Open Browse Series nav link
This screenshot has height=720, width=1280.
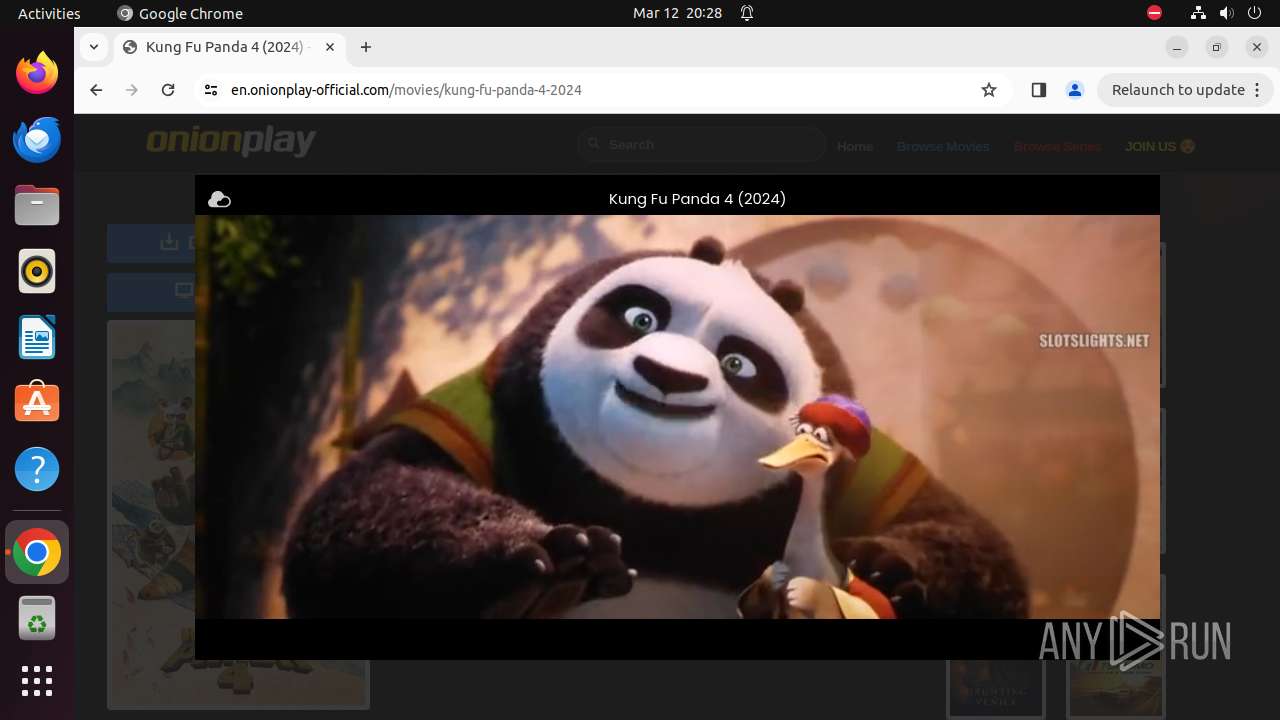(x=1057, y=146)
